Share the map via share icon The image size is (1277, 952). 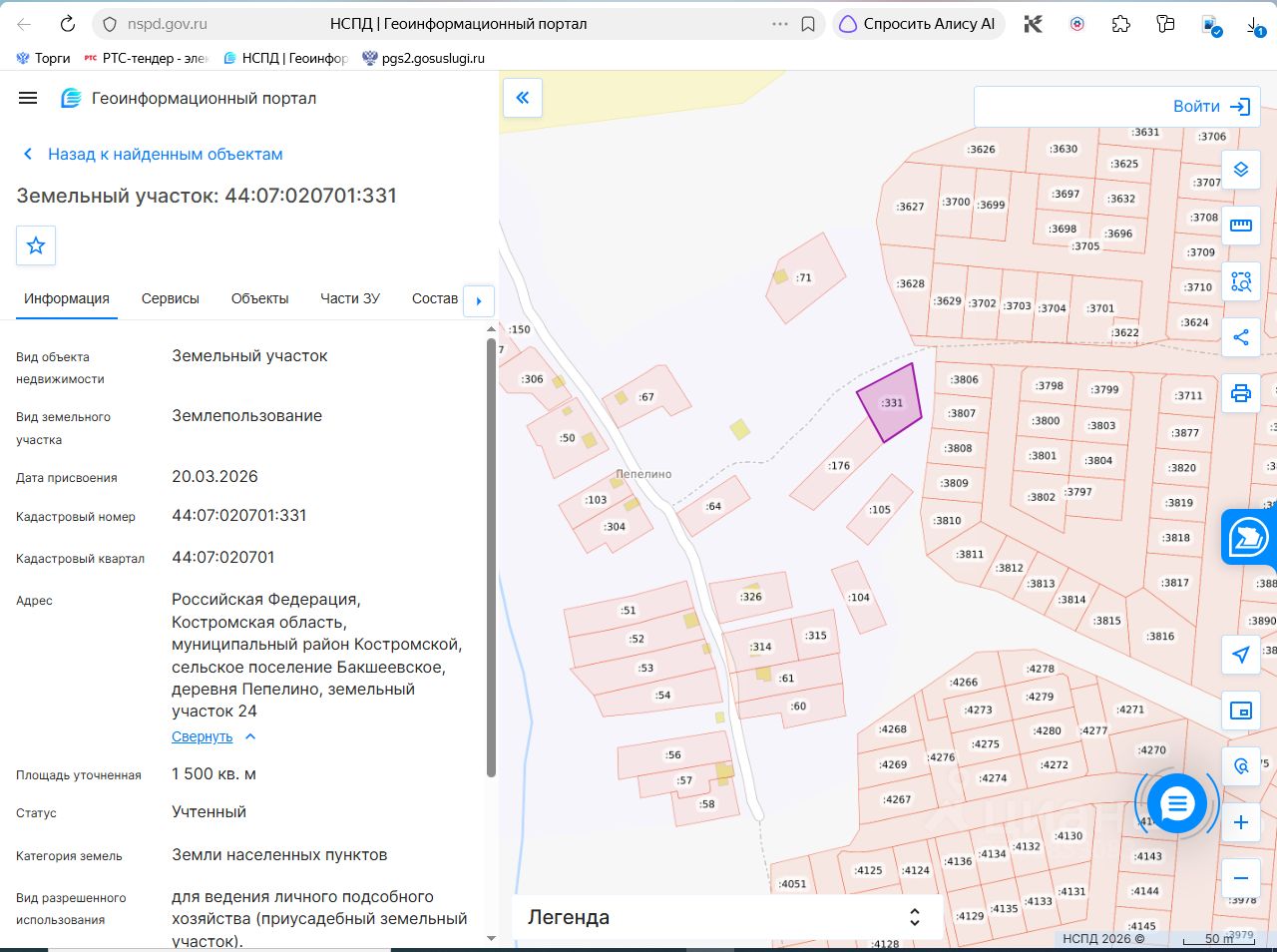pyautogui.click(x=1241, y=337)
